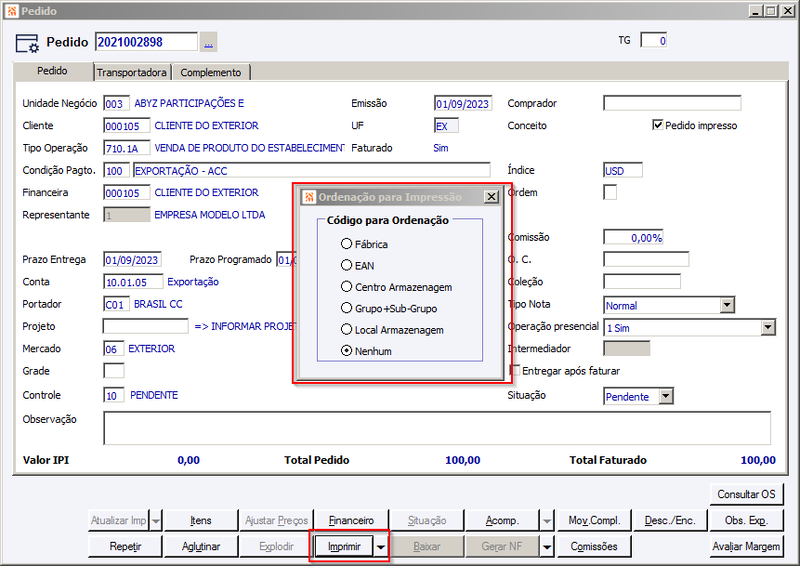Click the Observação text area
The width and height of the screenshot is (800, 566).
point(437,428)
